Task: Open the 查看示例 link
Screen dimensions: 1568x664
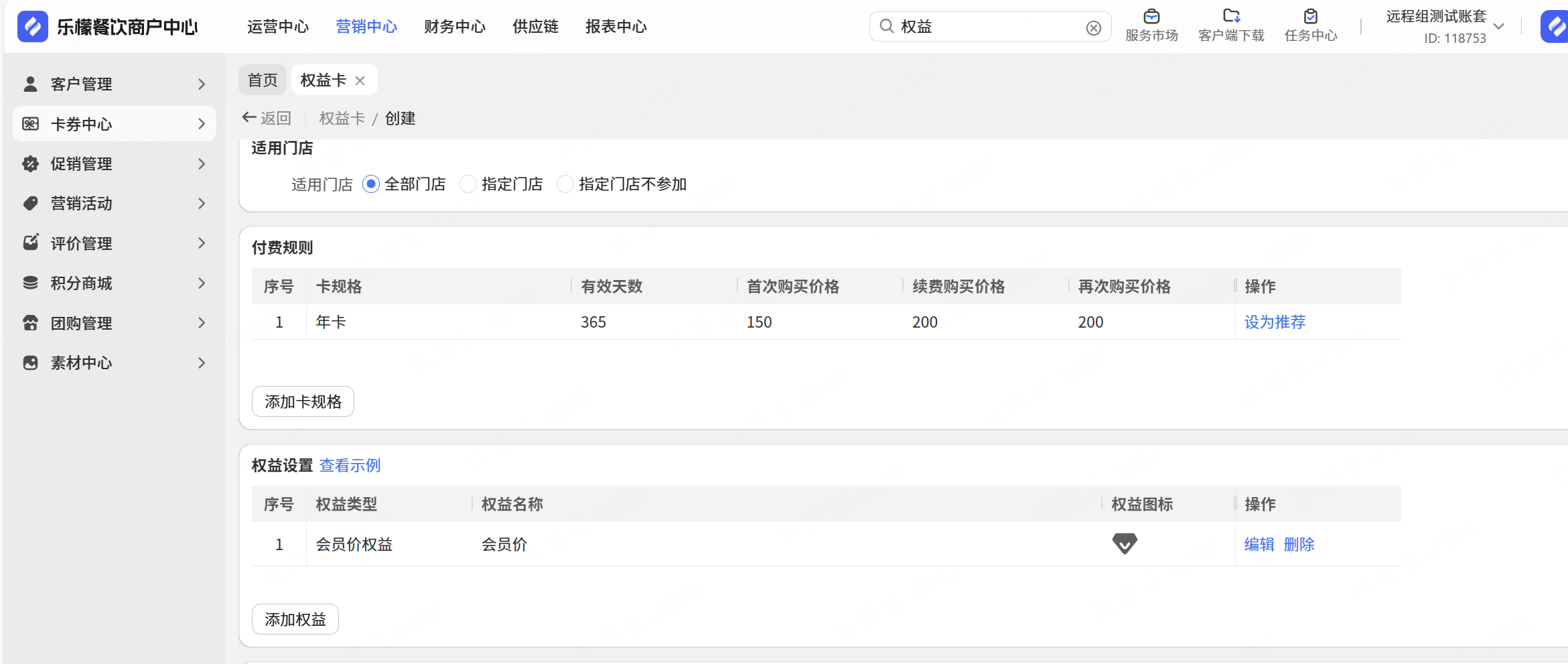Action: 350,465
